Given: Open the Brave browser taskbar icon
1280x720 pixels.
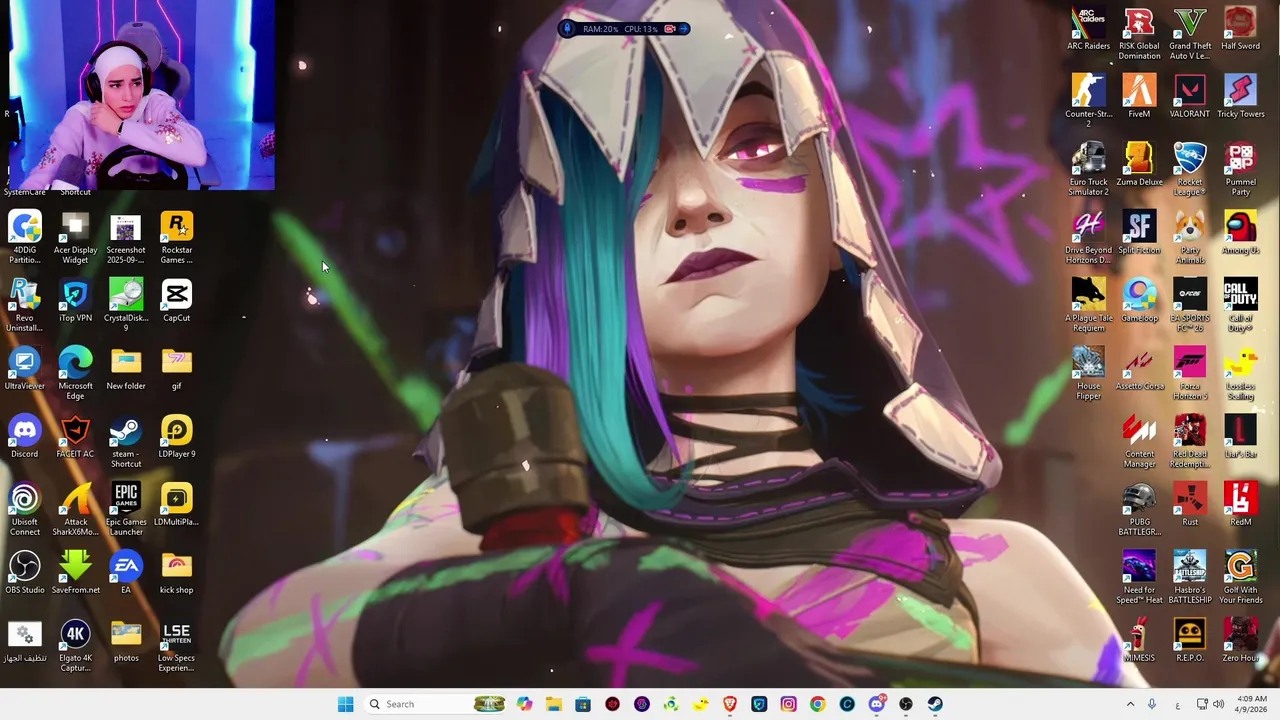Looking at the screenshot, I should click(x=730, y=704).
